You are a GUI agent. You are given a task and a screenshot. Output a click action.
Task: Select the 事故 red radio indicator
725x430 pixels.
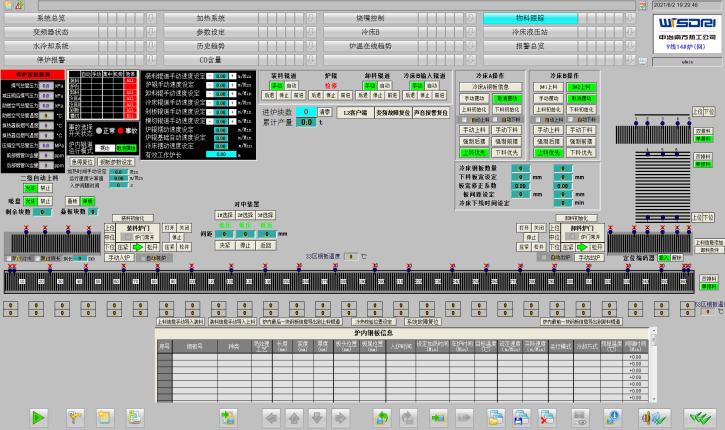point(121,131)
